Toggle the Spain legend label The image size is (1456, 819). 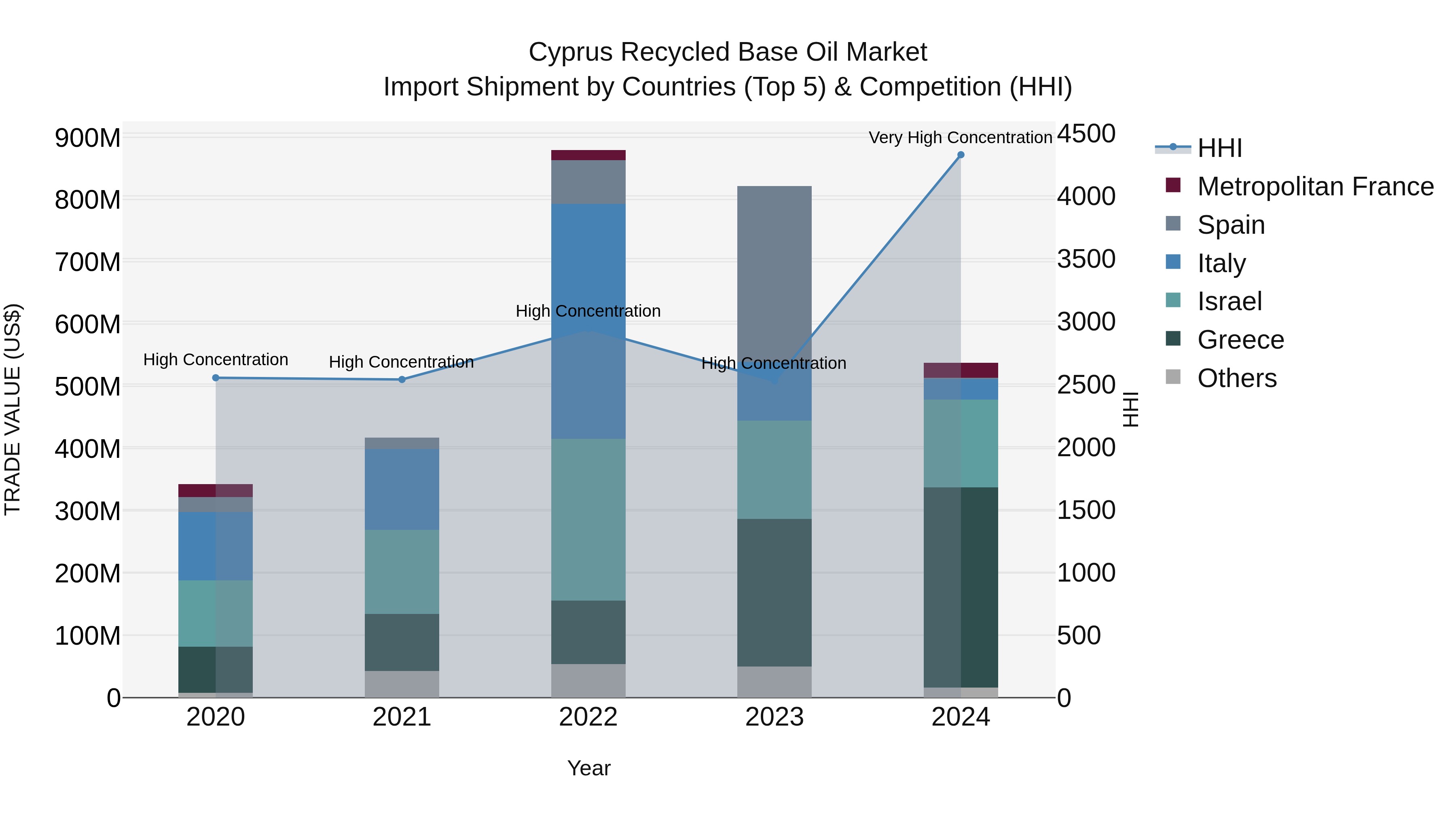pyautogui.click(x=1231, y=225)
